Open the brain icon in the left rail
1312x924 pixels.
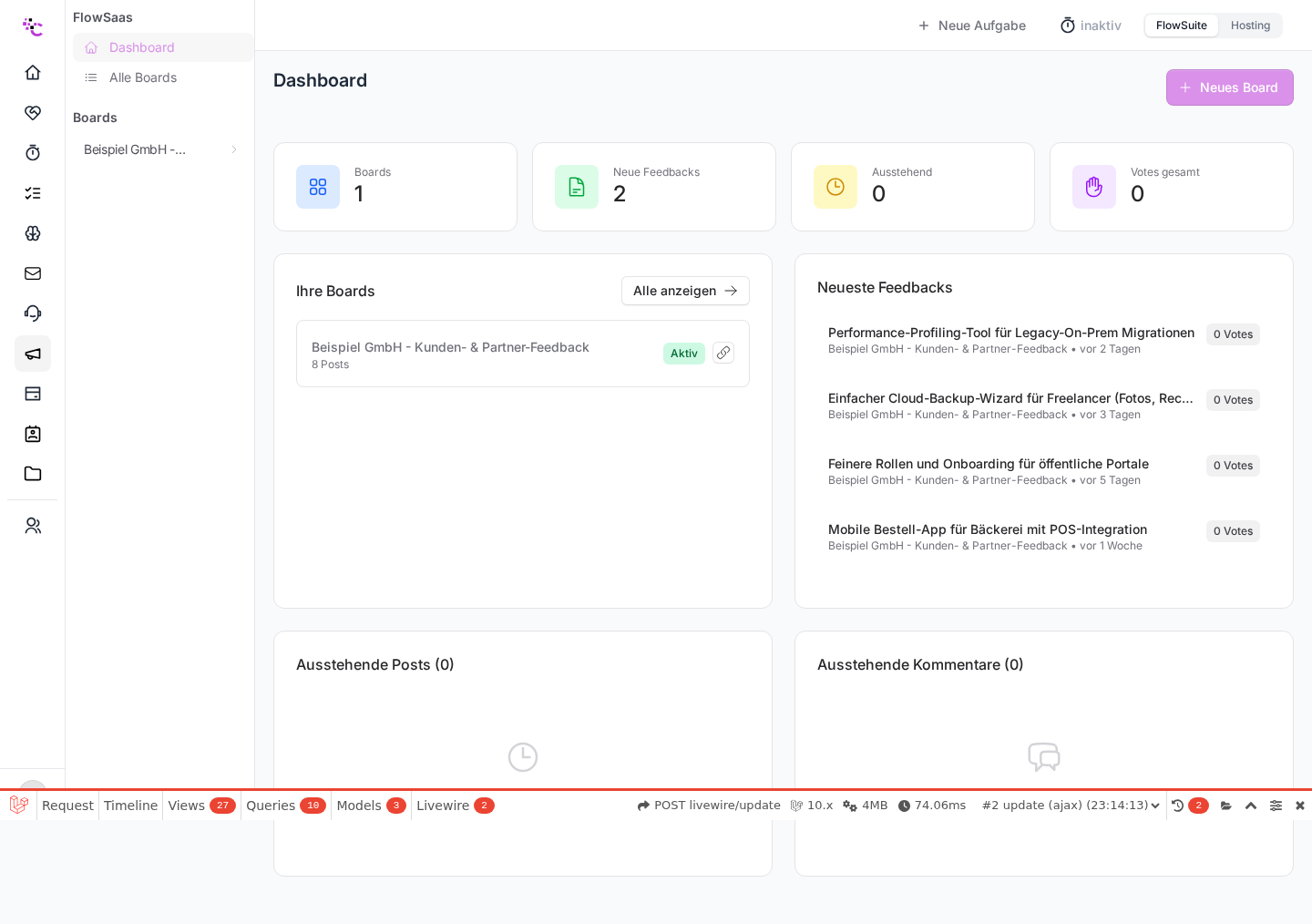pos(33,233)
